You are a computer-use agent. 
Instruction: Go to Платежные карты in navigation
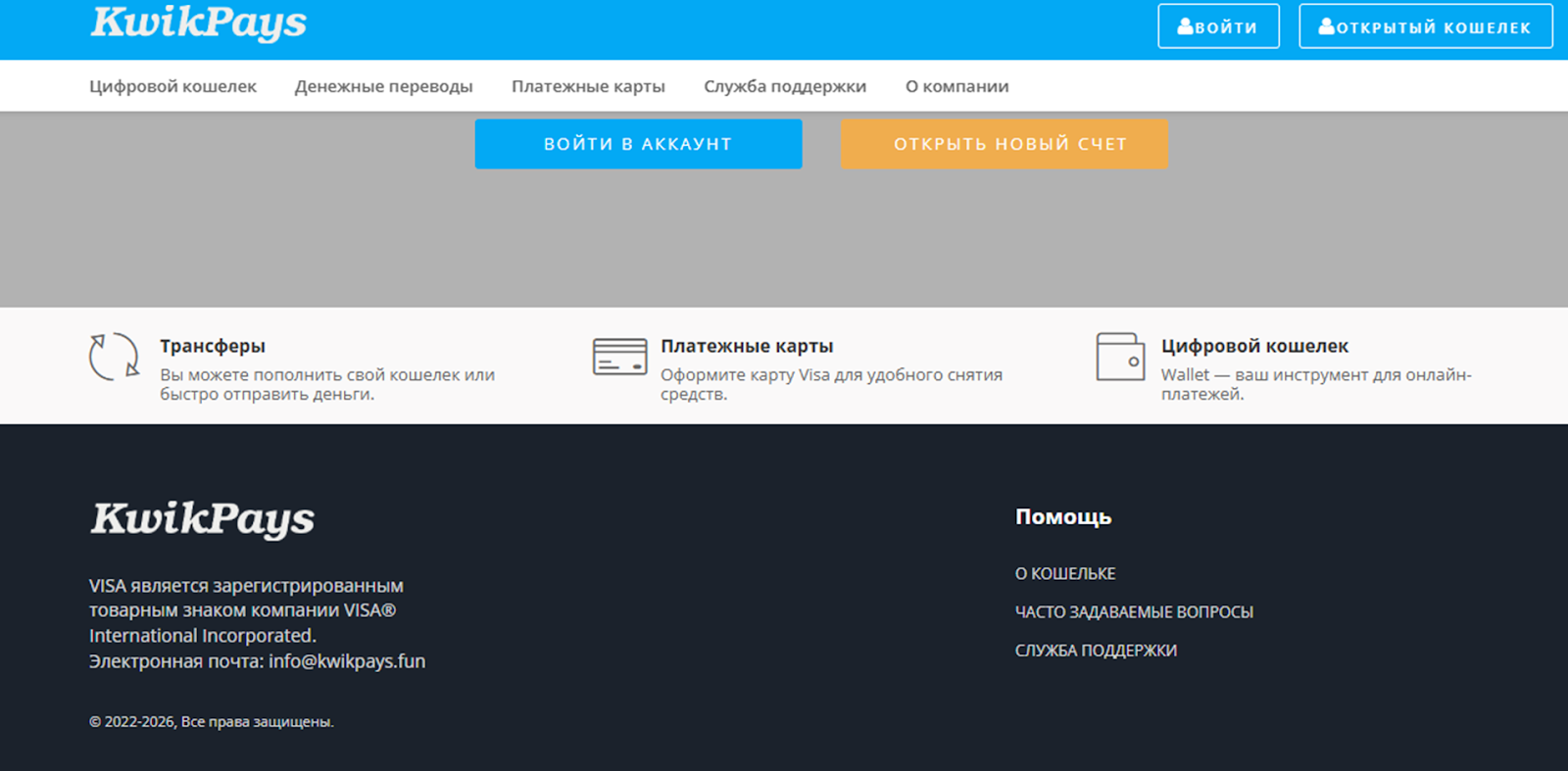click(588, 86)
